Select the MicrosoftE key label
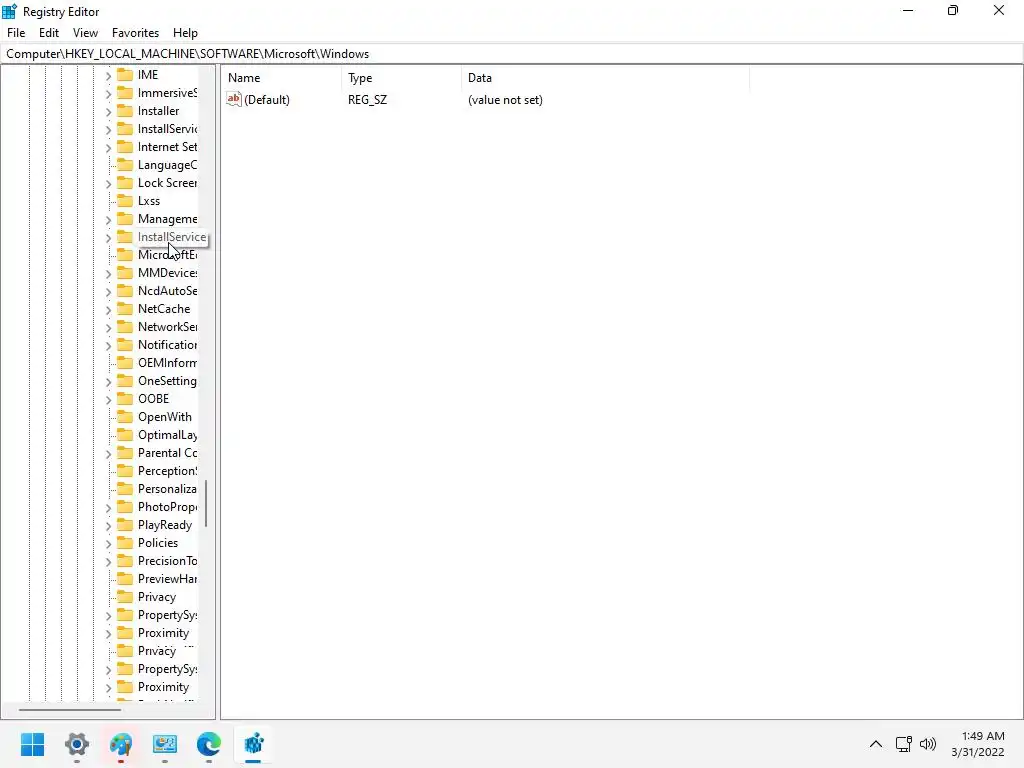Image resolution: width=1024 pixels, height=768 pixels. pyautogui.click(x=167, y=255)
